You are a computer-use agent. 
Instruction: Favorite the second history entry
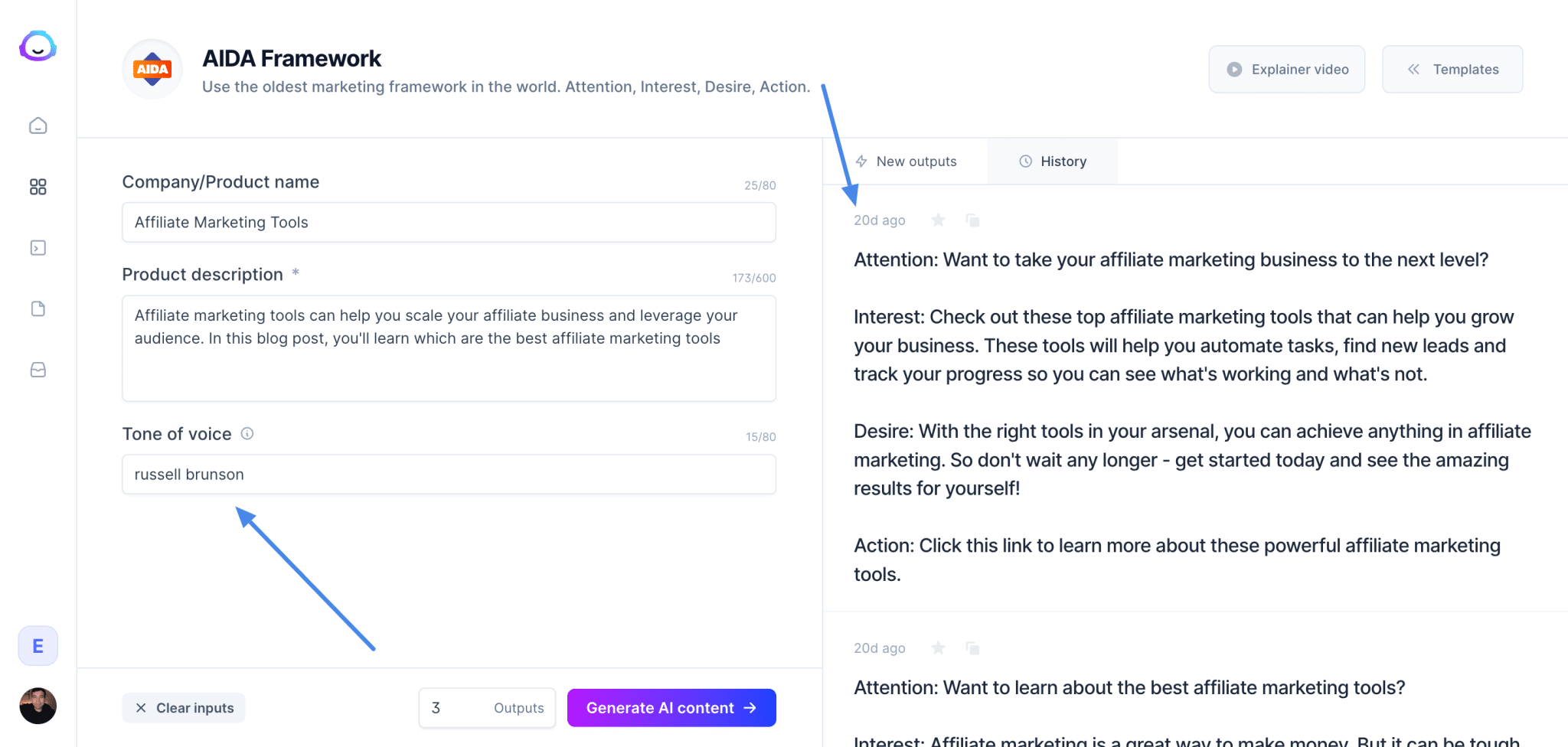click(938, 648)
